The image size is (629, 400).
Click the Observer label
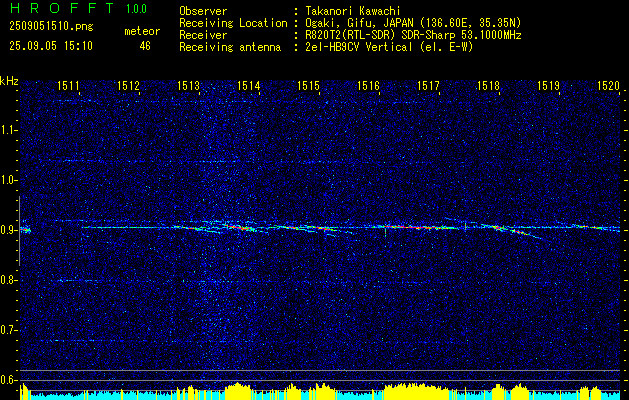[x=203, y=11]
